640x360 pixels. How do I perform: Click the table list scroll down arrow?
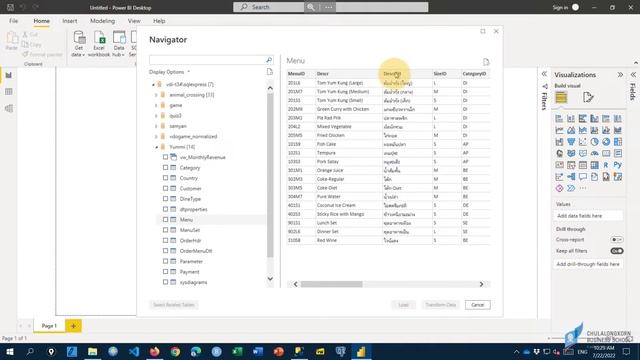270,278
